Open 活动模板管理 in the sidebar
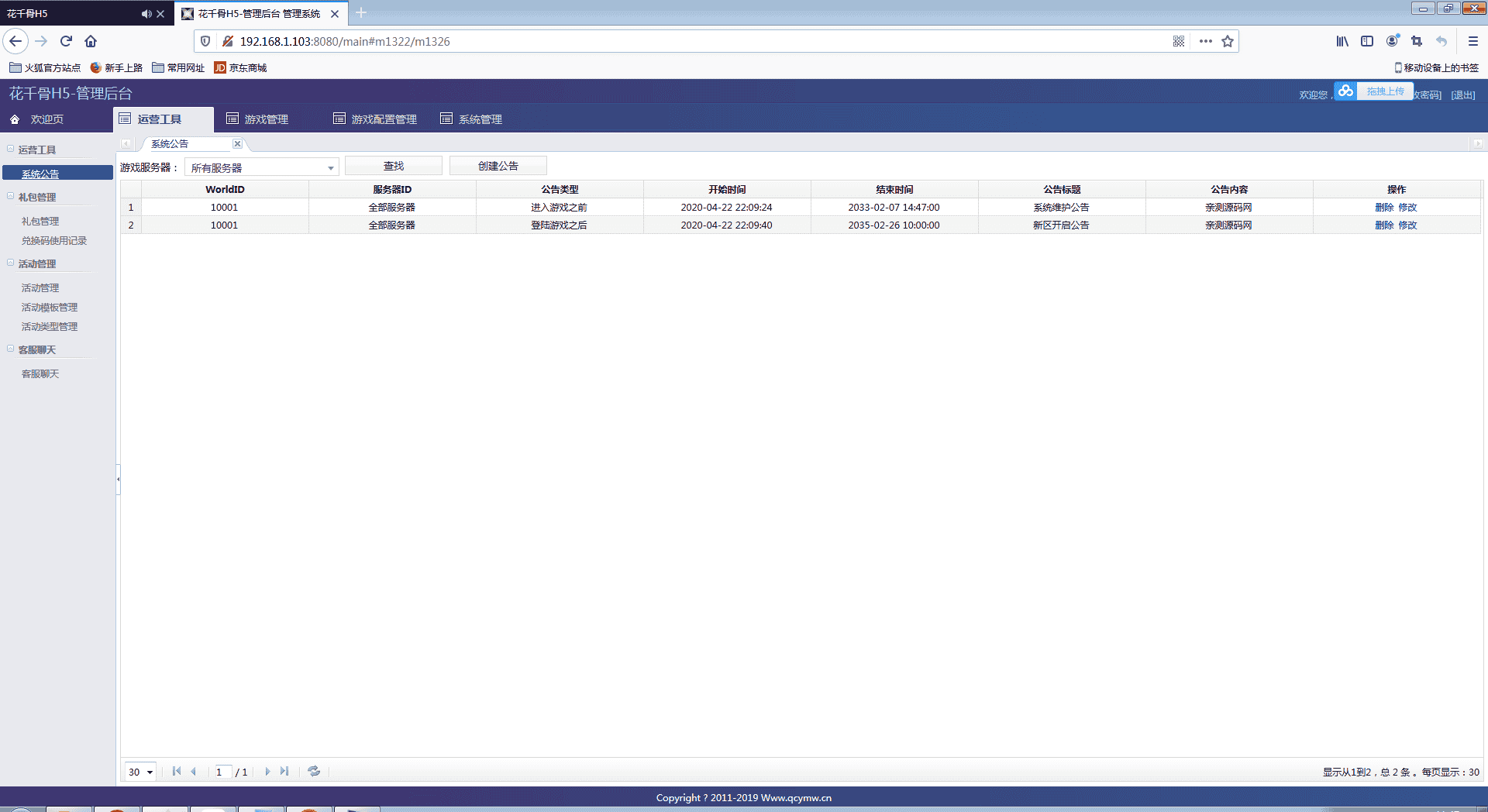 click(x=50, y=307)
